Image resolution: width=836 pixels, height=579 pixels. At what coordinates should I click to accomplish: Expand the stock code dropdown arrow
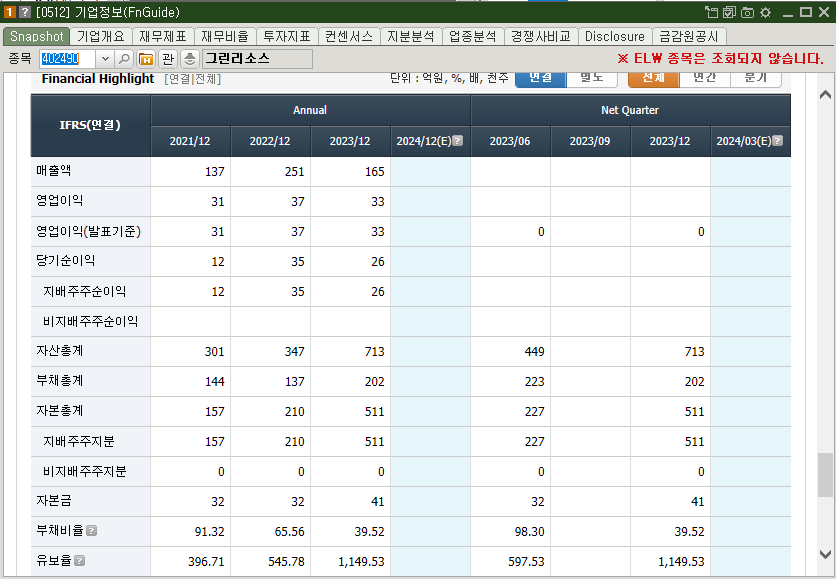pos(105,59)
